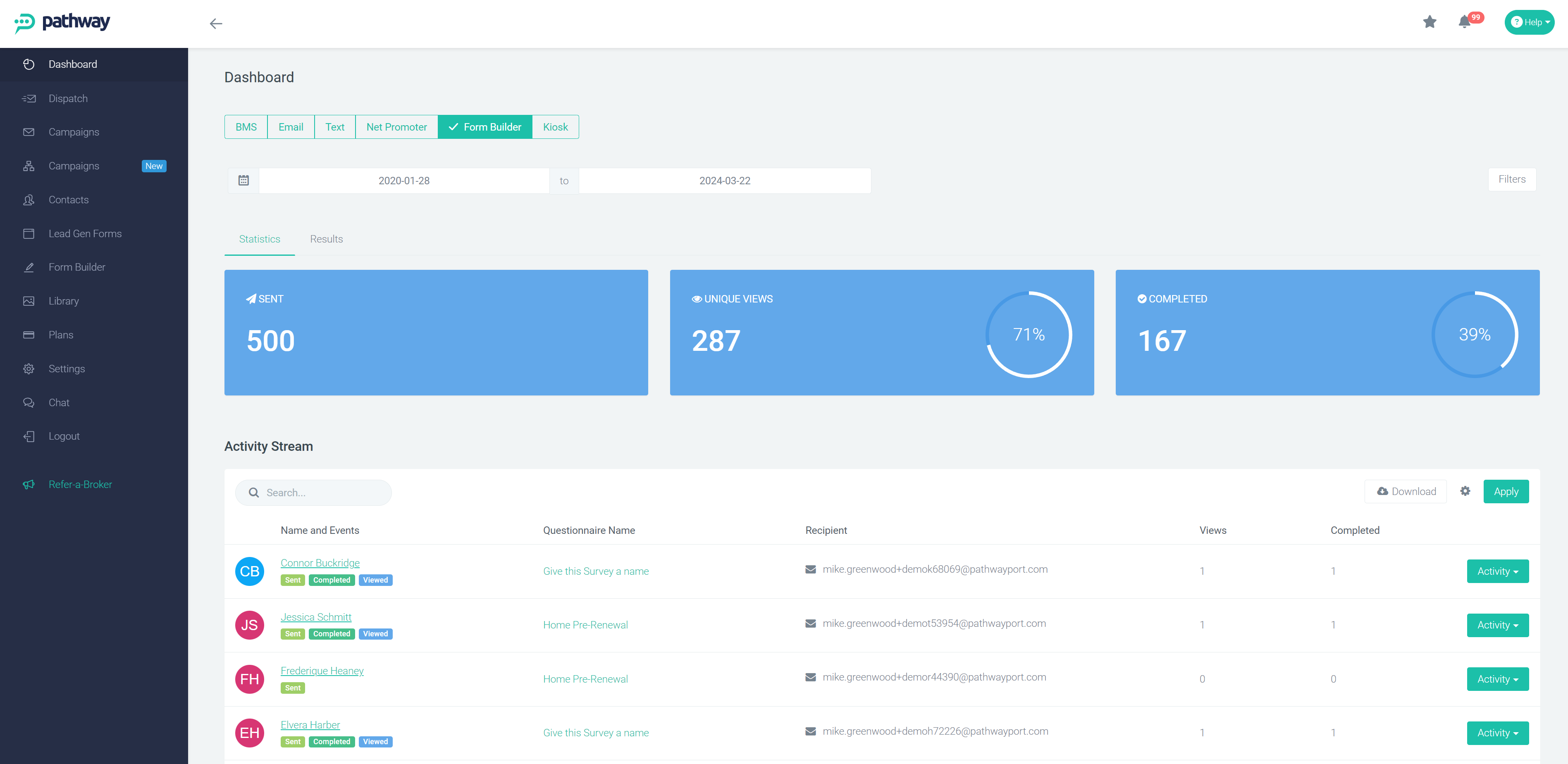Image resolution: width=1568 pixels, height=764 pixels.
Task: Select the Contacts icon in the sidebar
Action: (29, 200)
